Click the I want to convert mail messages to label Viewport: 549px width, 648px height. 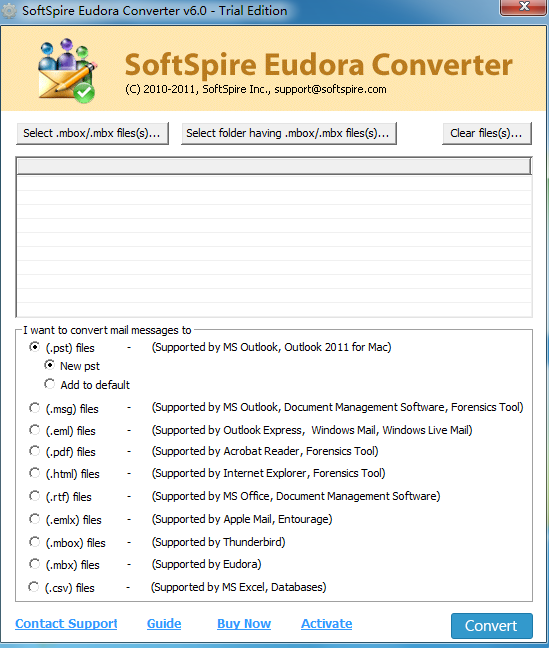(107, 330)
